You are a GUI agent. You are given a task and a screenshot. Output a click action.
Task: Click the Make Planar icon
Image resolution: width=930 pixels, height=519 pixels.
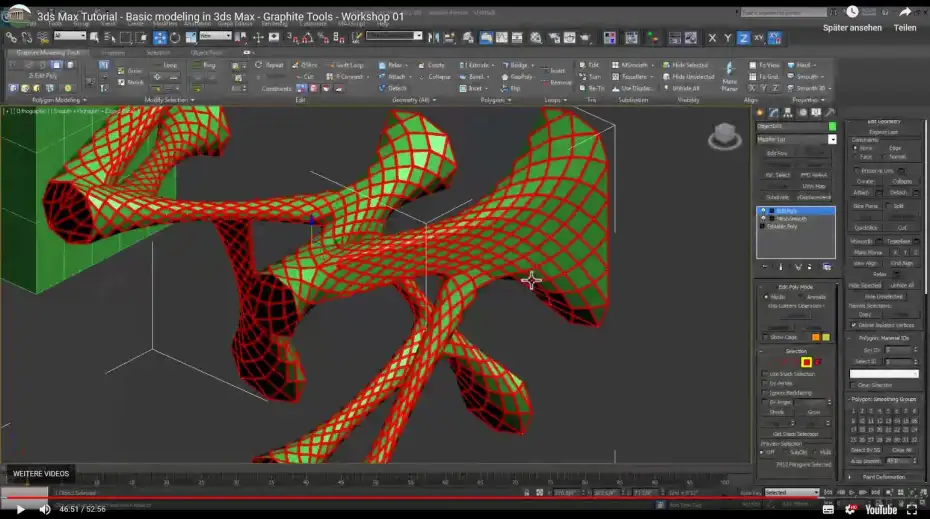tap(730, 77)
